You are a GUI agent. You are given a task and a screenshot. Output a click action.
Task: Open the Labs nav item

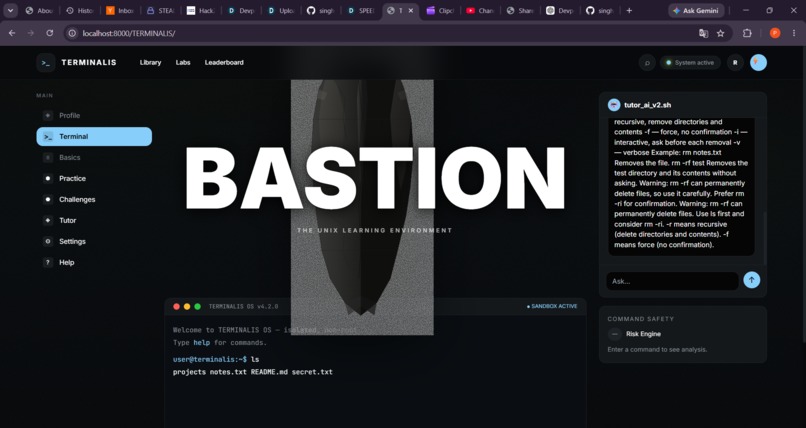(x=183, y=63)
